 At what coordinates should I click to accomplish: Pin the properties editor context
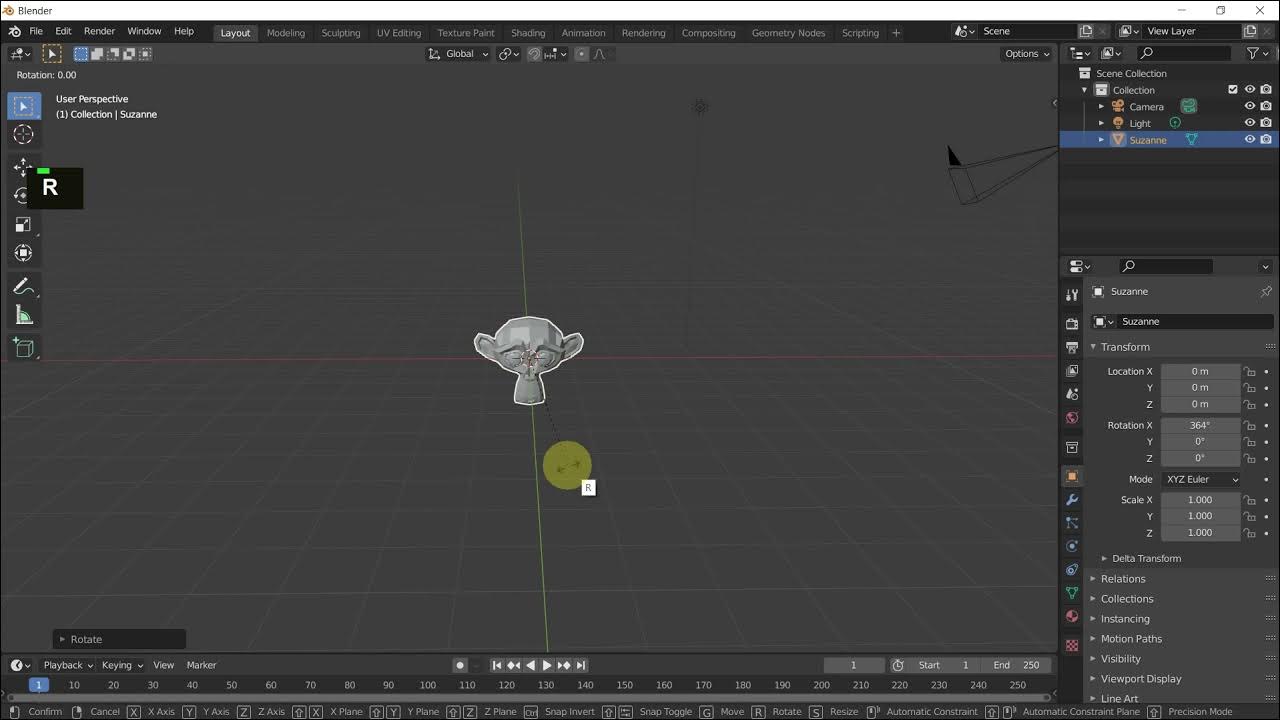coord(1266,291)
